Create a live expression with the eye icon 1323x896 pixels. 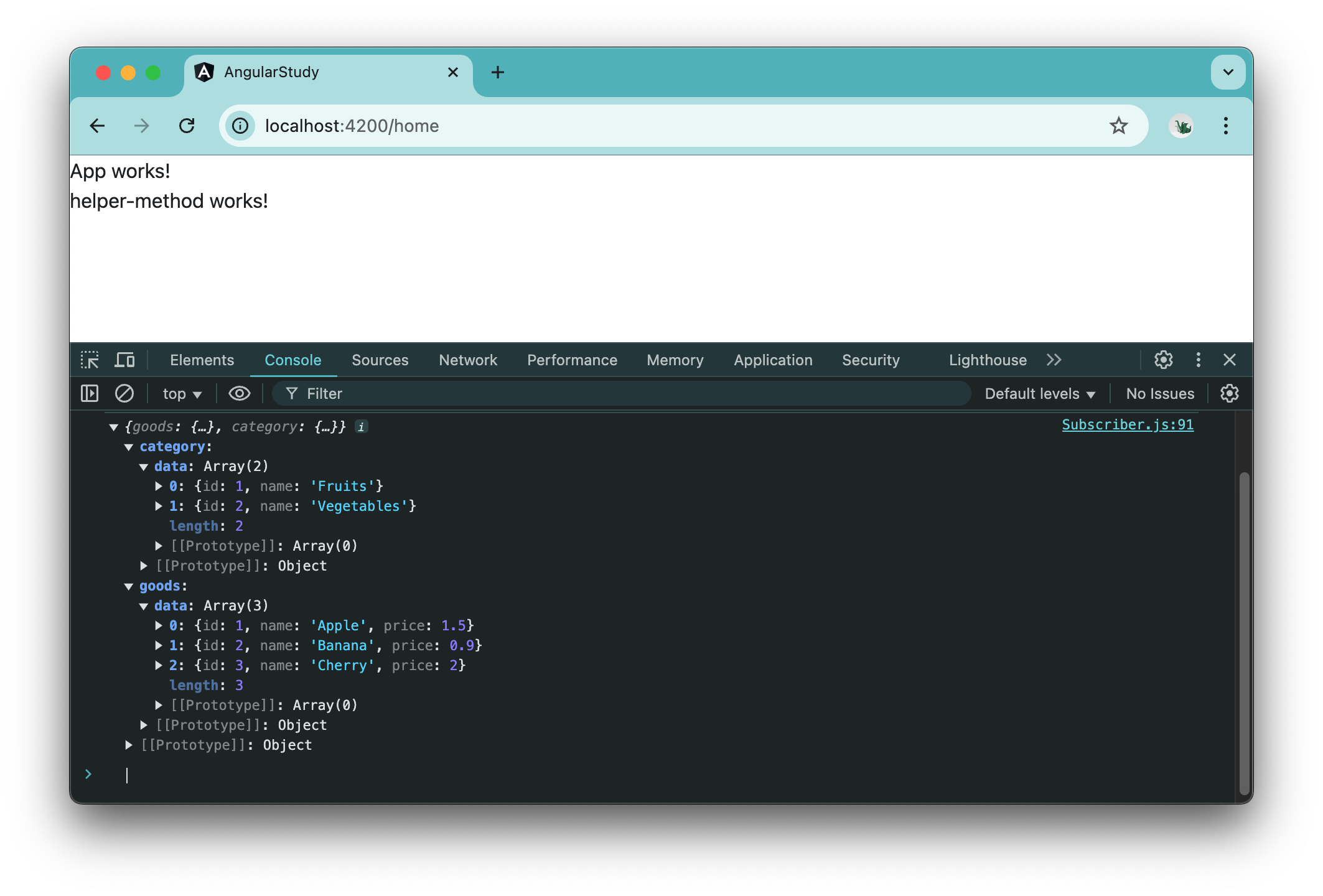pos(239,393)
